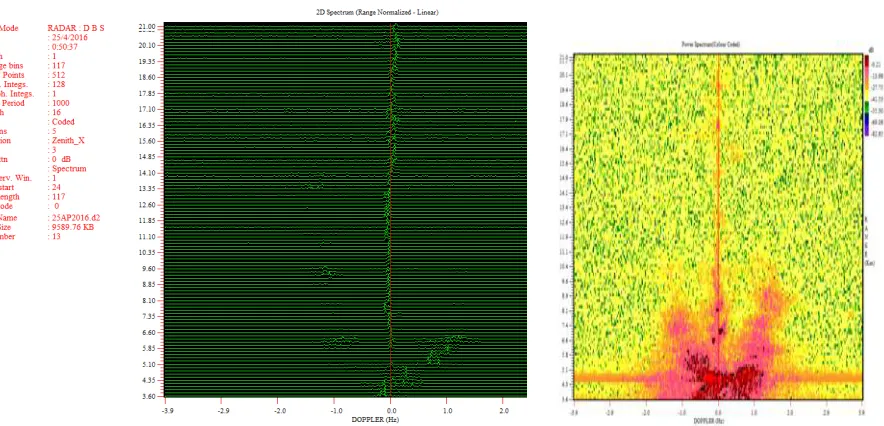Click the date value '25/4/2016'
884x426 pixels.
point(69,37)
